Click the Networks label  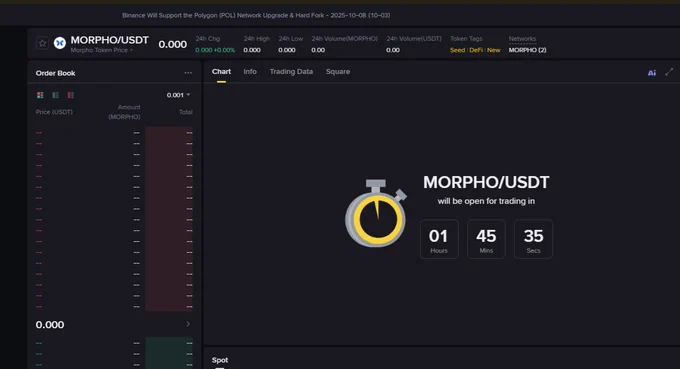click(522, 39)
